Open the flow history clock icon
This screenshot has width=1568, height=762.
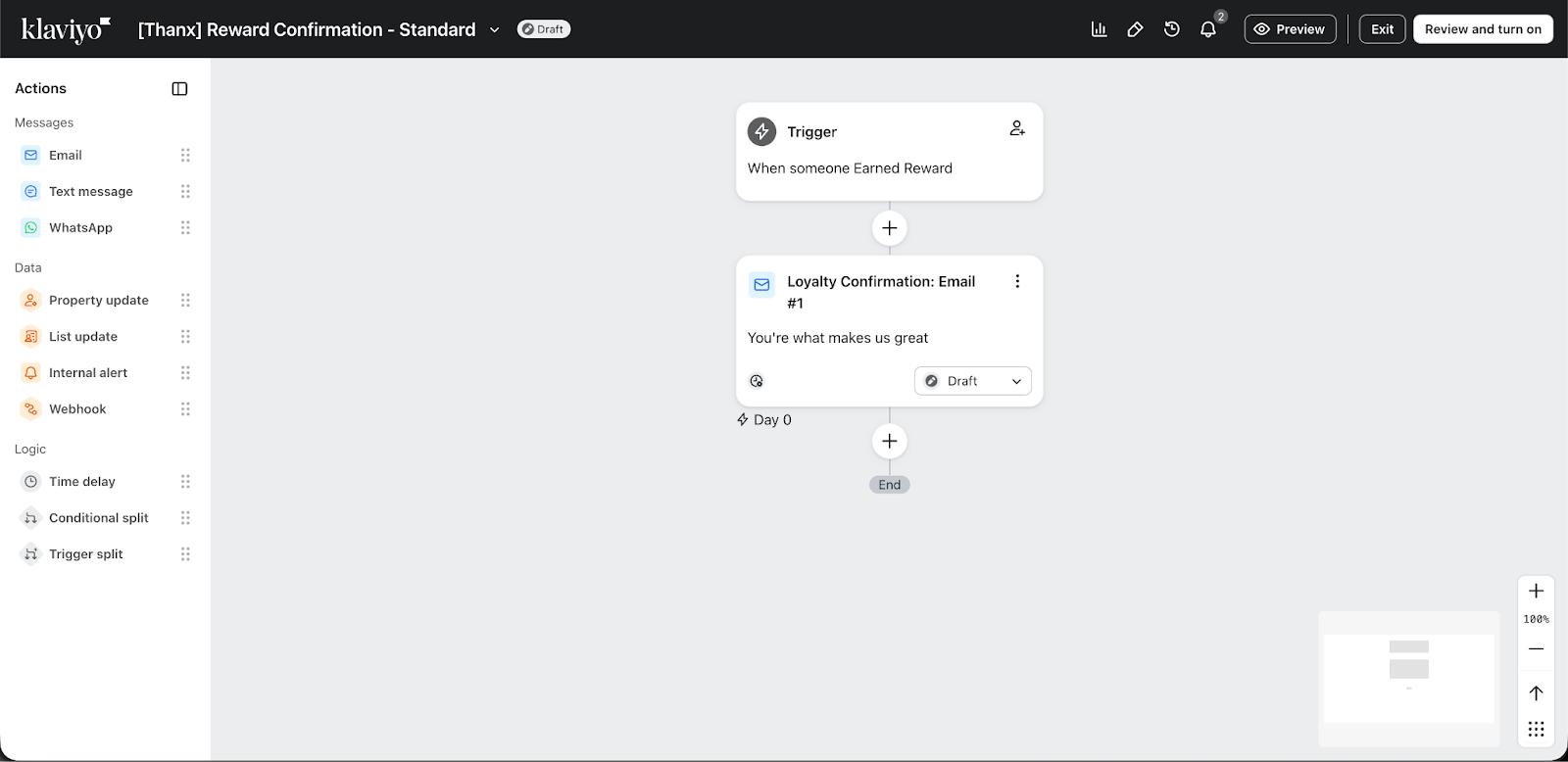point(1171,29)
